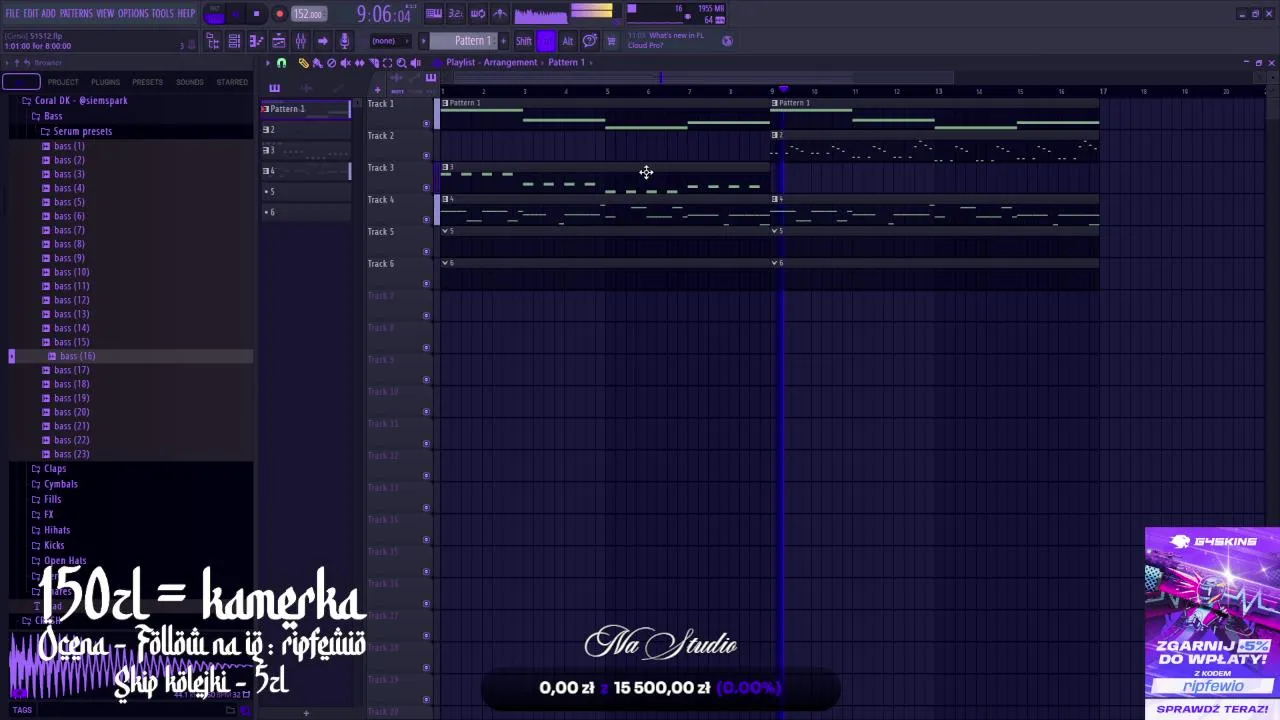Open the (none) dropdown in toolbar

(391, 41)
